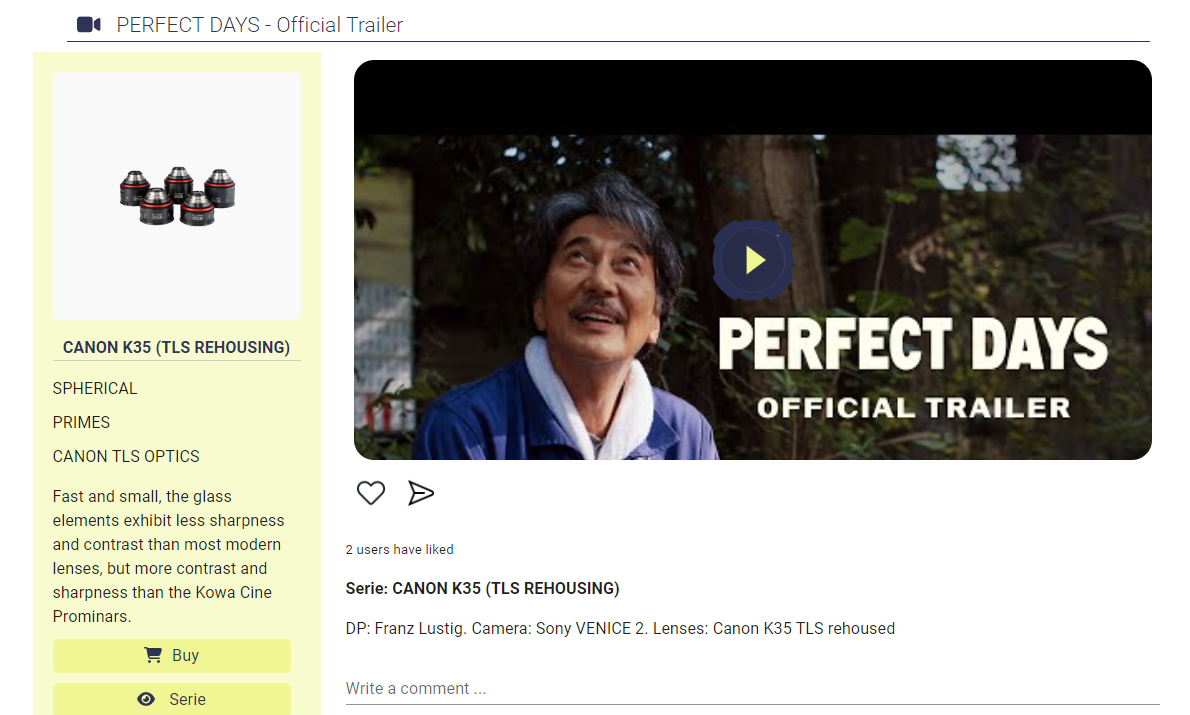This screenshot has width=1190, height=715.
Task: Share video using paper plane icon
Action: pos(420,493)
